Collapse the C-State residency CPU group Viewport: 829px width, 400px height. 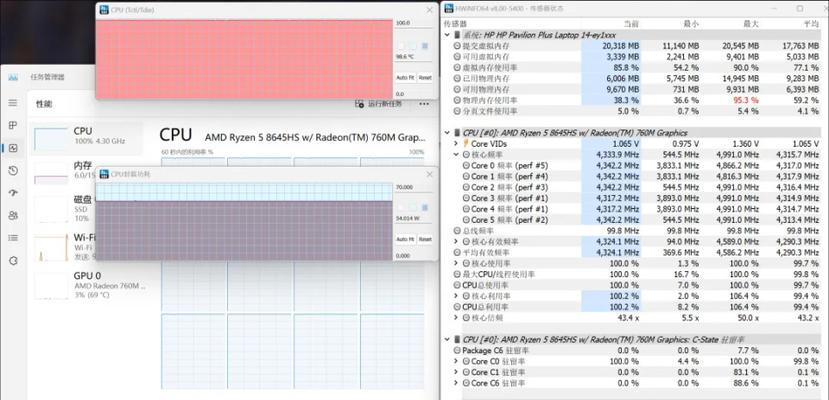[448, 339]
